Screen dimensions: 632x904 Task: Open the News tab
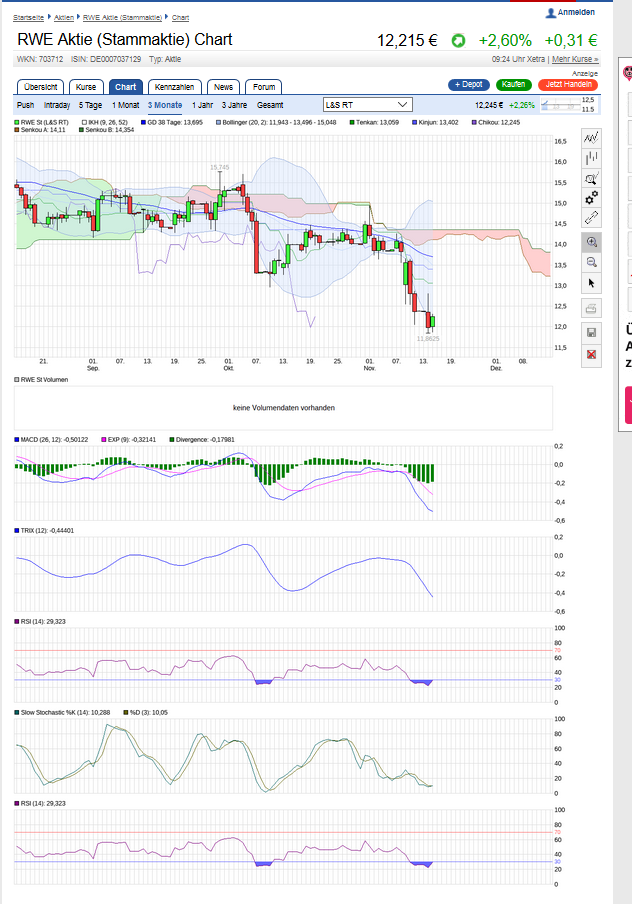tap(223, 87)
